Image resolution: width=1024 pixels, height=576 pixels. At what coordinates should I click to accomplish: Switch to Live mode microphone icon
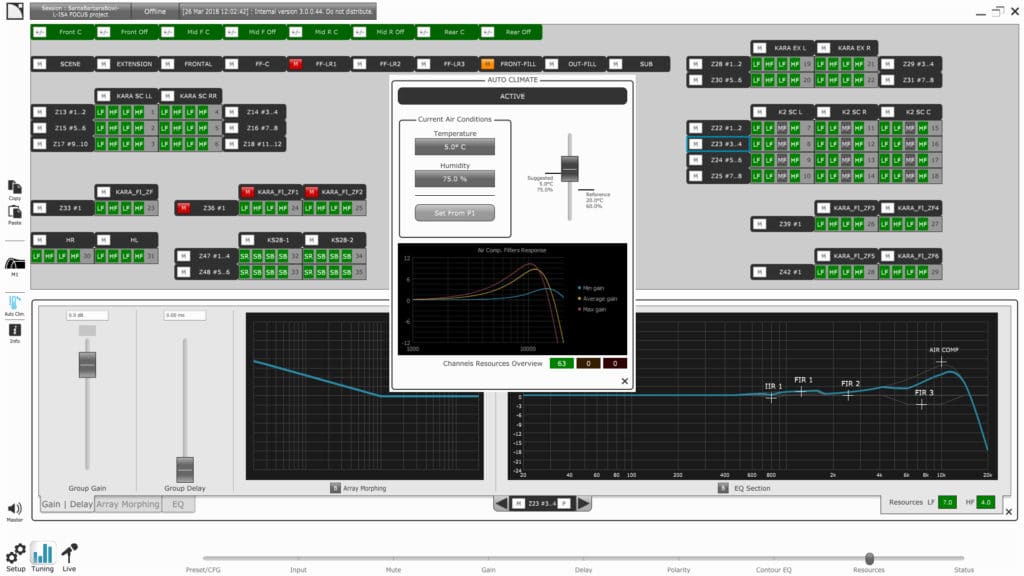point(70,553)
